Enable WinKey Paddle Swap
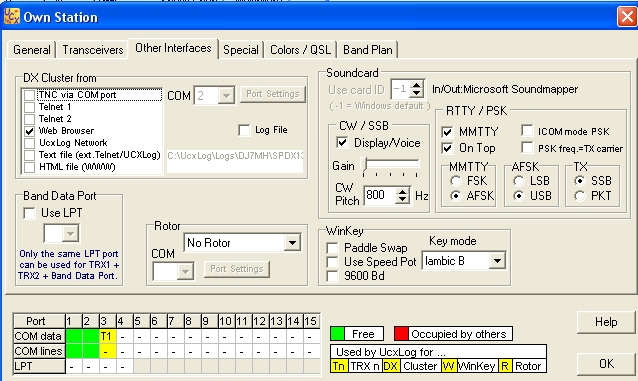Screen dimensions: 638x381 [332, 248]
